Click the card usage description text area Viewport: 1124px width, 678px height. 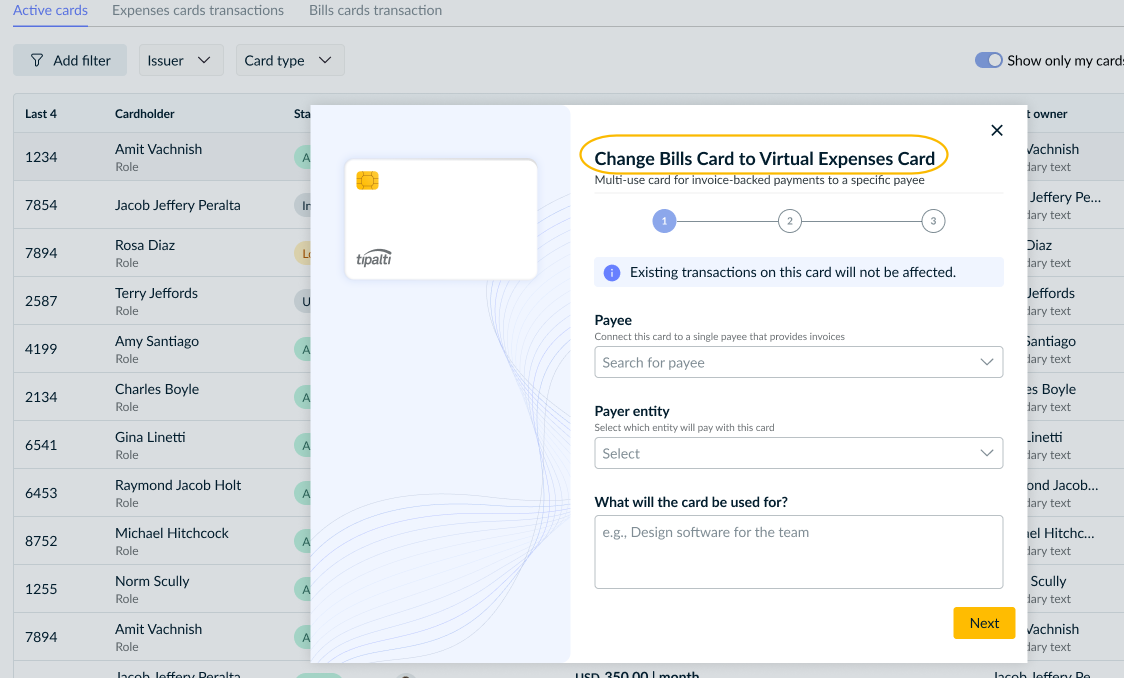pyautogui.click(x=798, y=552)
